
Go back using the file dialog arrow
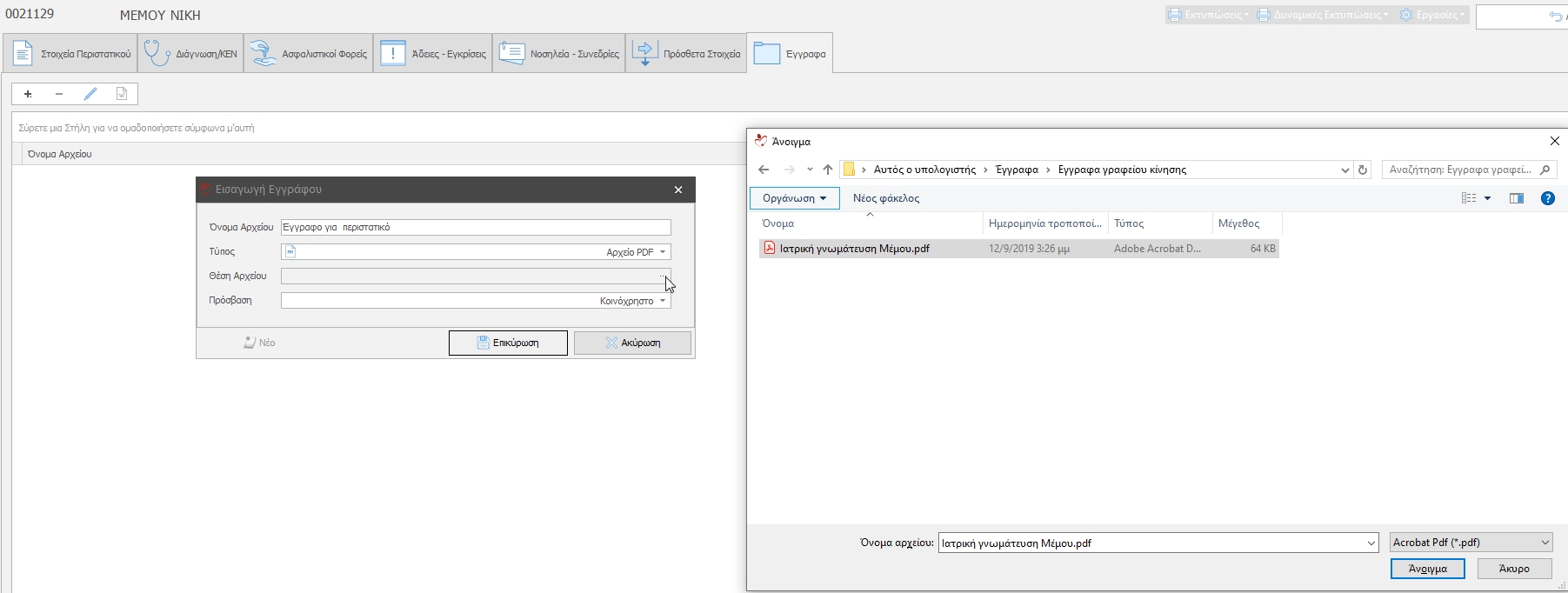pyautogui.click(x=764, y=170)
